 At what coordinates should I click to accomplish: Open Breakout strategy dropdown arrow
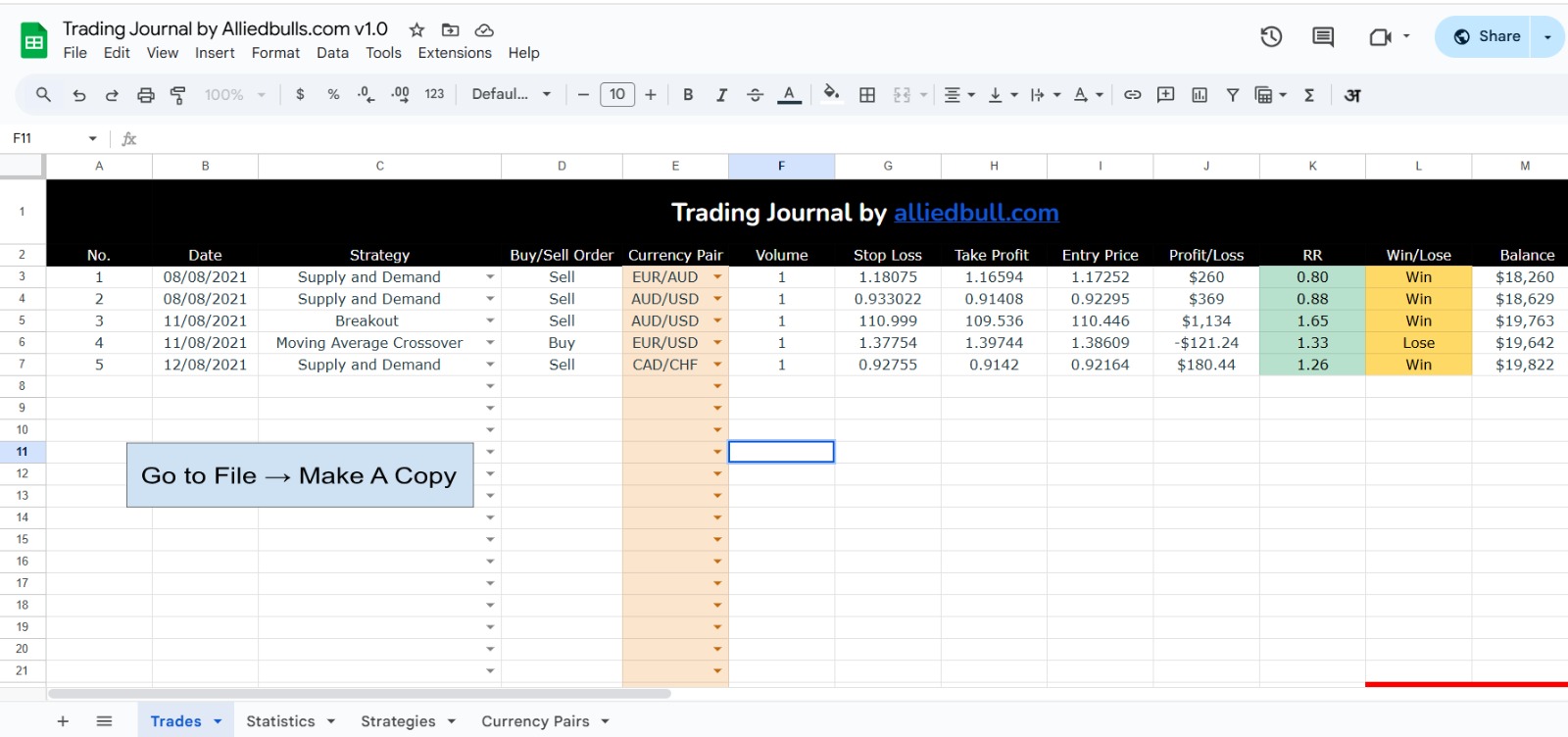click(x=490, y=321)
